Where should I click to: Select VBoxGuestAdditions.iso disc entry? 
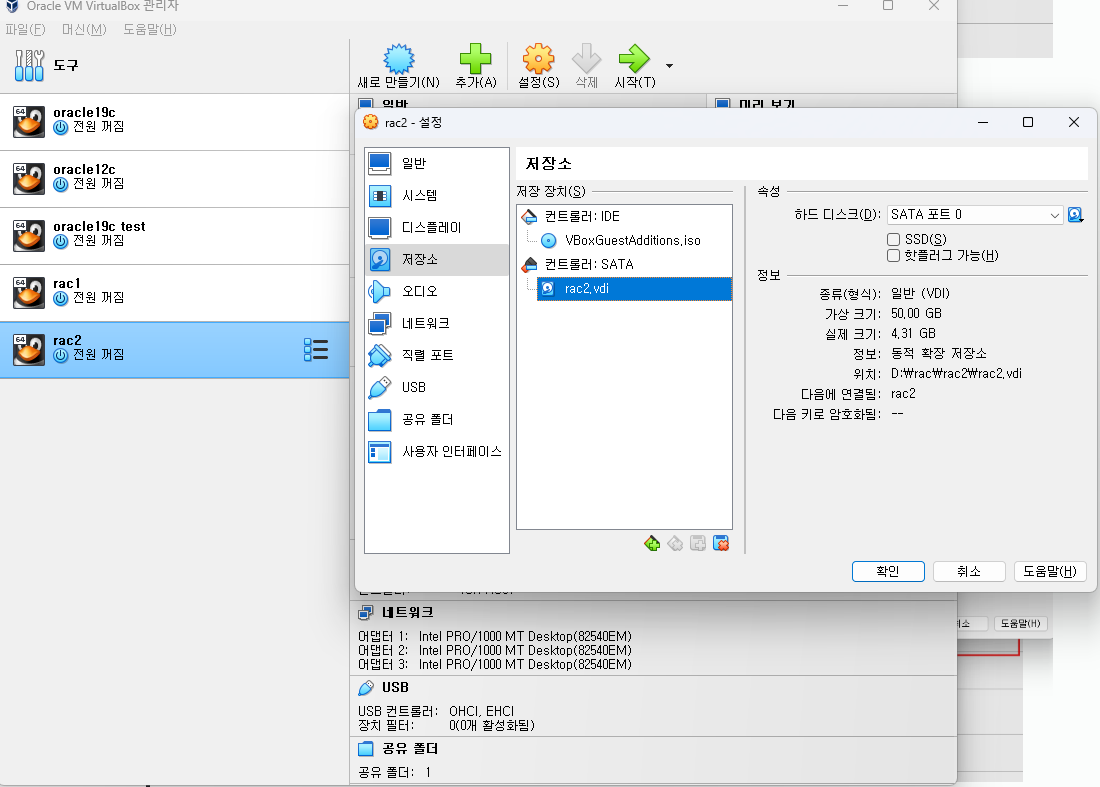pos(633,241)
